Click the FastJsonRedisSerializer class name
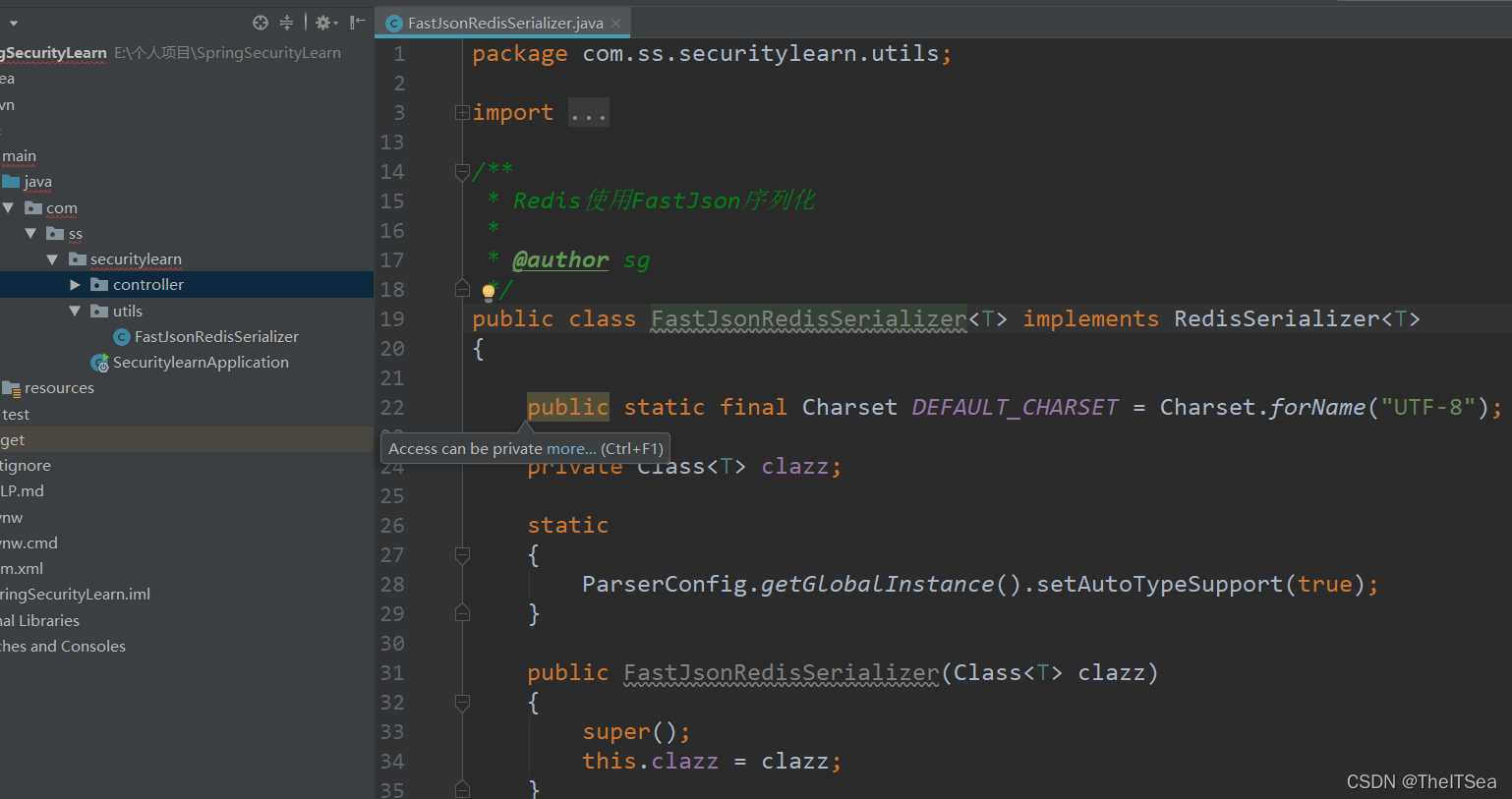 [809, 318]
